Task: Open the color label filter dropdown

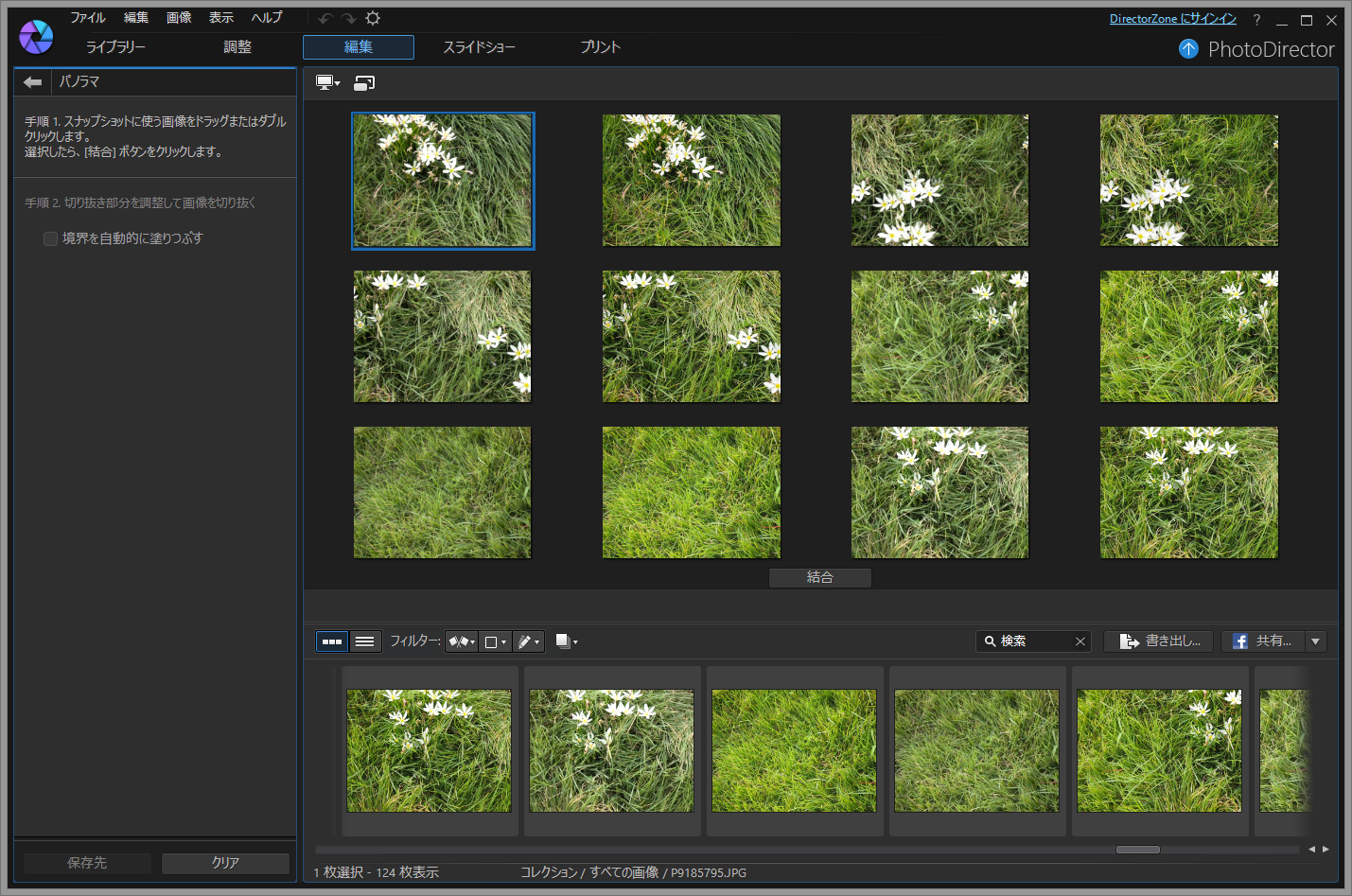Action: tap(495, 641)
